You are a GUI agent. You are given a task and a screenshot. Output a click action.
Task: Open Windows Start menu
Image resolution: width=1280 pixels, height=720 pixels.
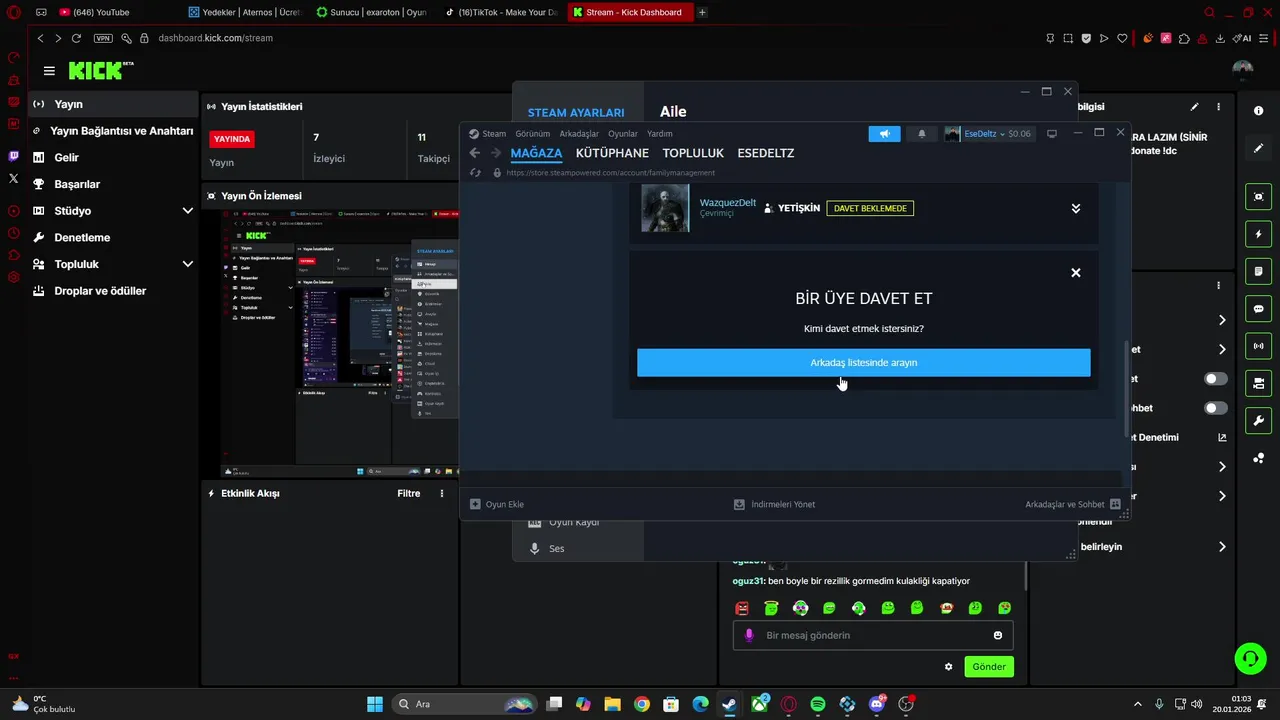pyautogui.click(x=375, y=704)
